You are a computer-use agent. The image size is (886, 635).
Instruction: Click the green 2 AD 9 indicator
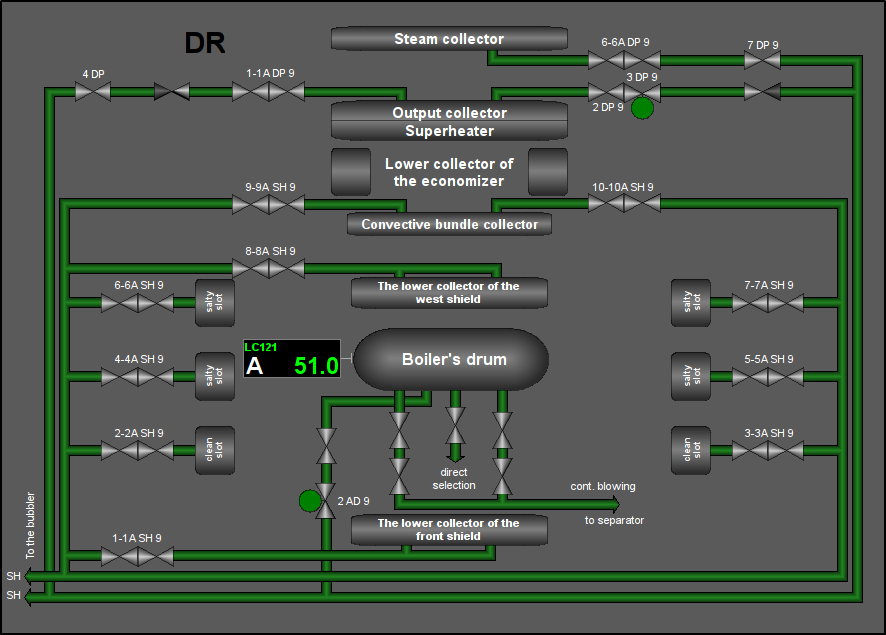click(310, 501)
